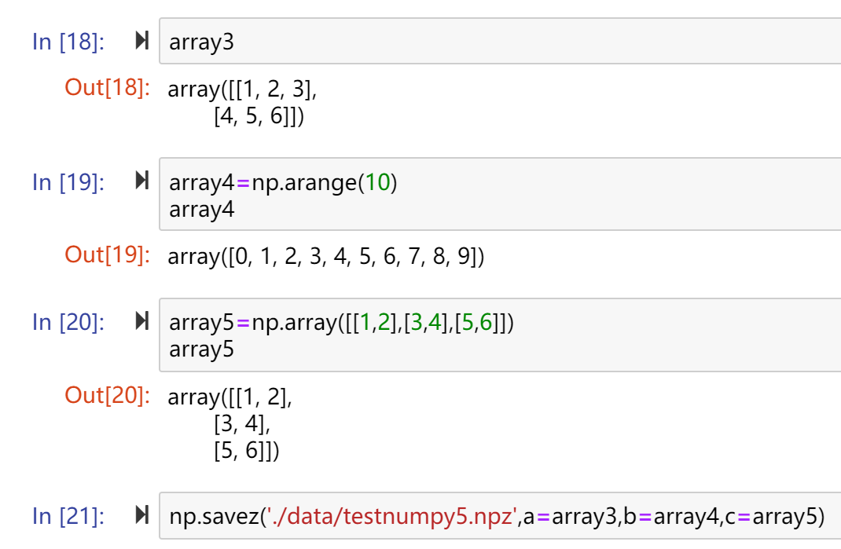841x549 pixels.
Task: Click the './data/testnumpy5.npz' path string
Action: (x=391, y=517)
